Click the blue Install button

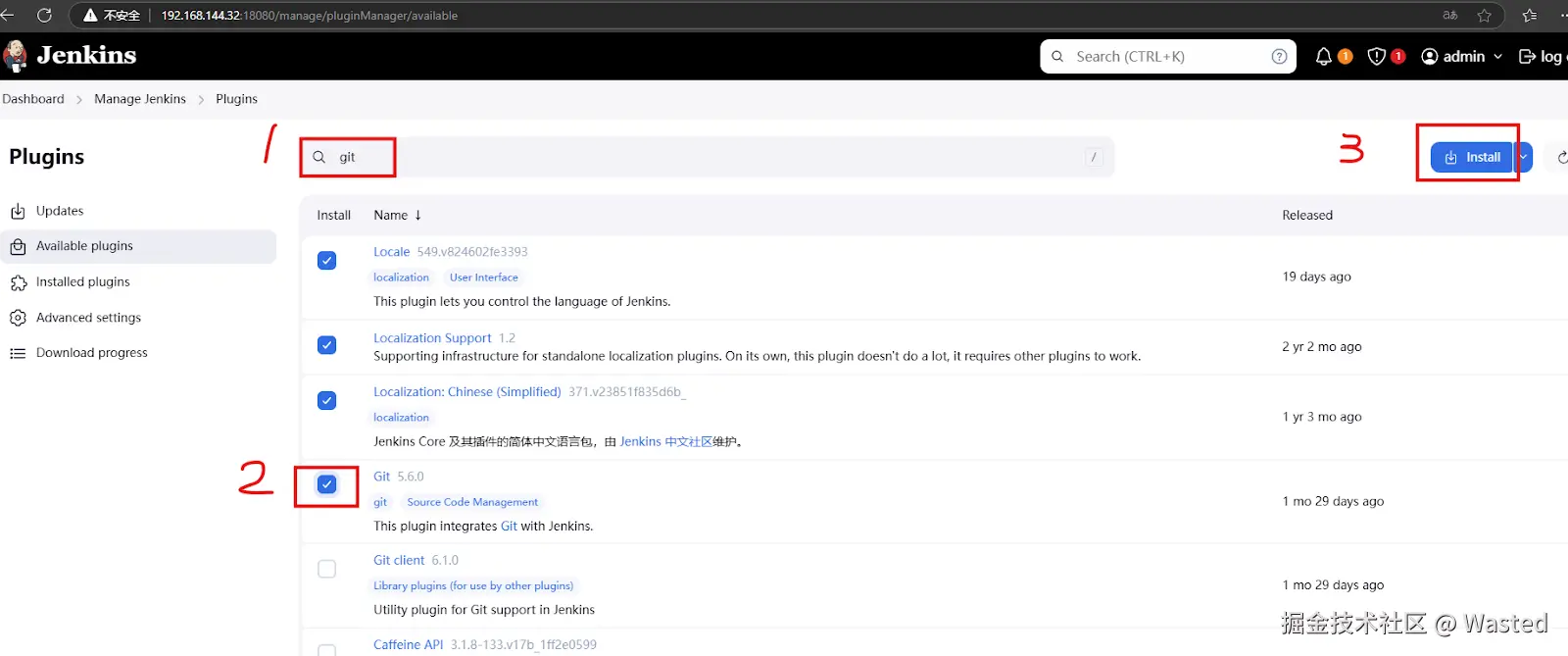click(1473, 157)
